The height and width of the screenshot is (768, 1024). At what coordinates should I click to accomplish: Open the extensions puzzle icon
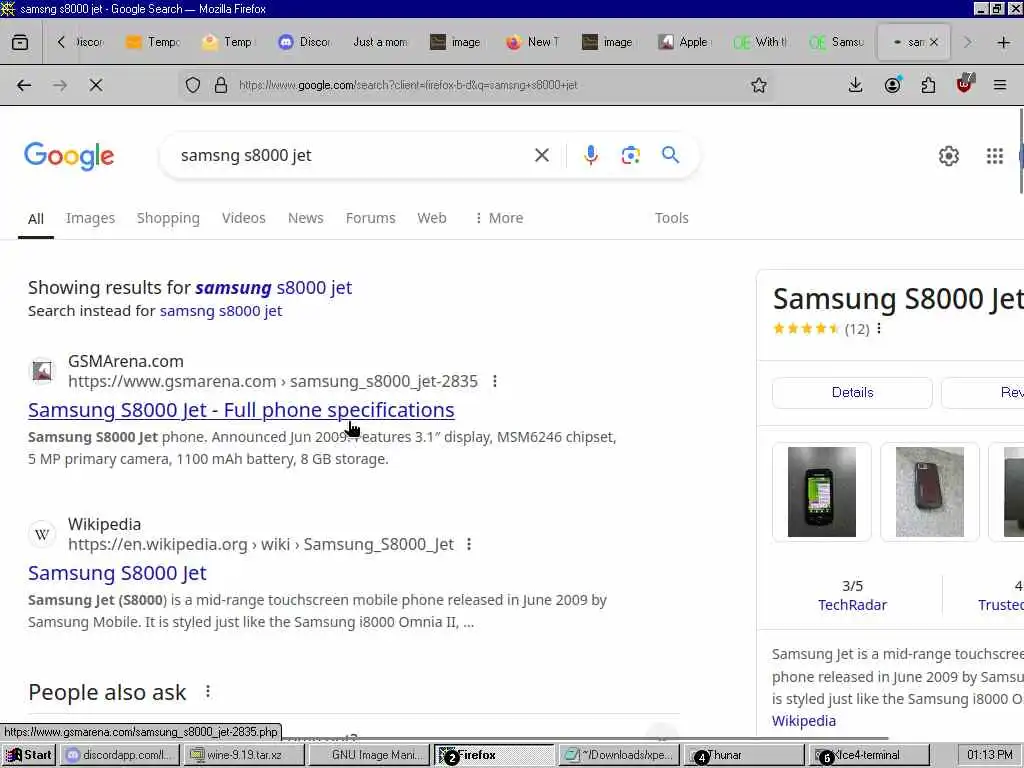point(928,85)
